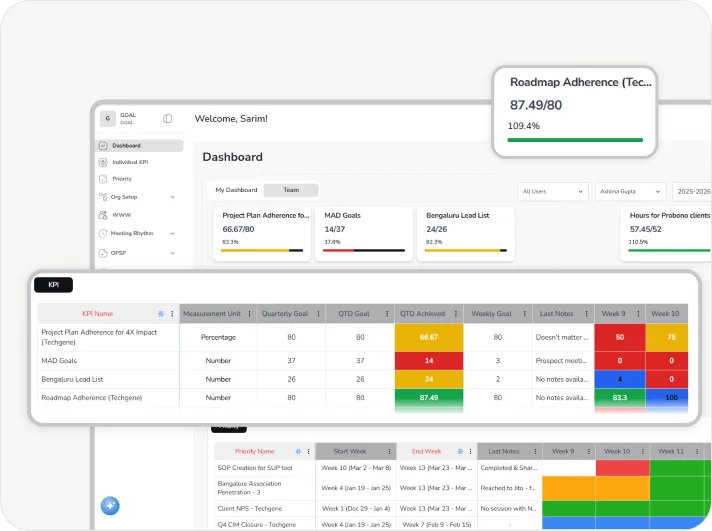Open the Start Week column menu dots
The width and height of the screenshot is (712, 531).
coord(389,452)
